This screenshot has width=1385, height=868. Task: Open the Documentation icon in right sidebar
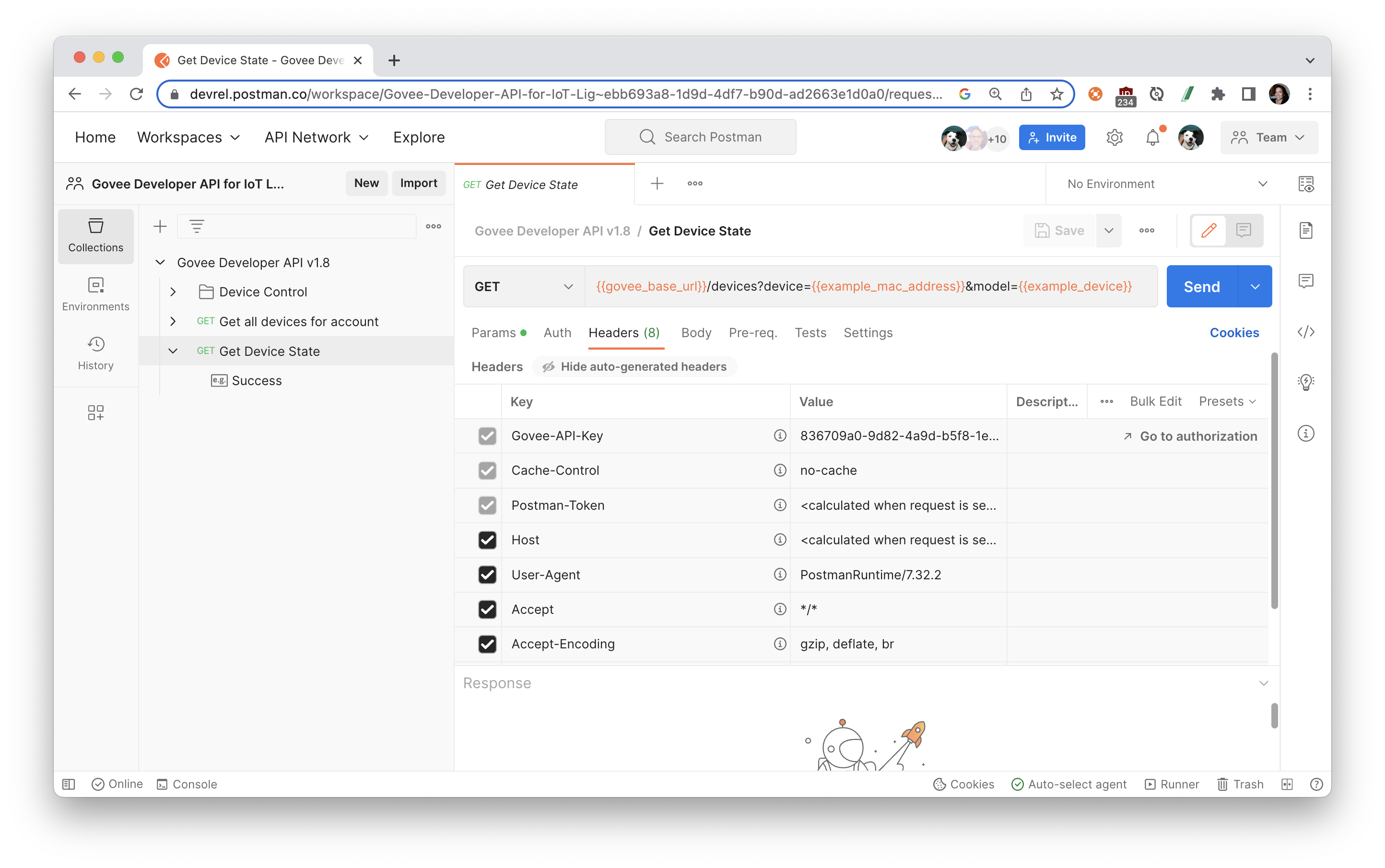tap(1306, 230)
